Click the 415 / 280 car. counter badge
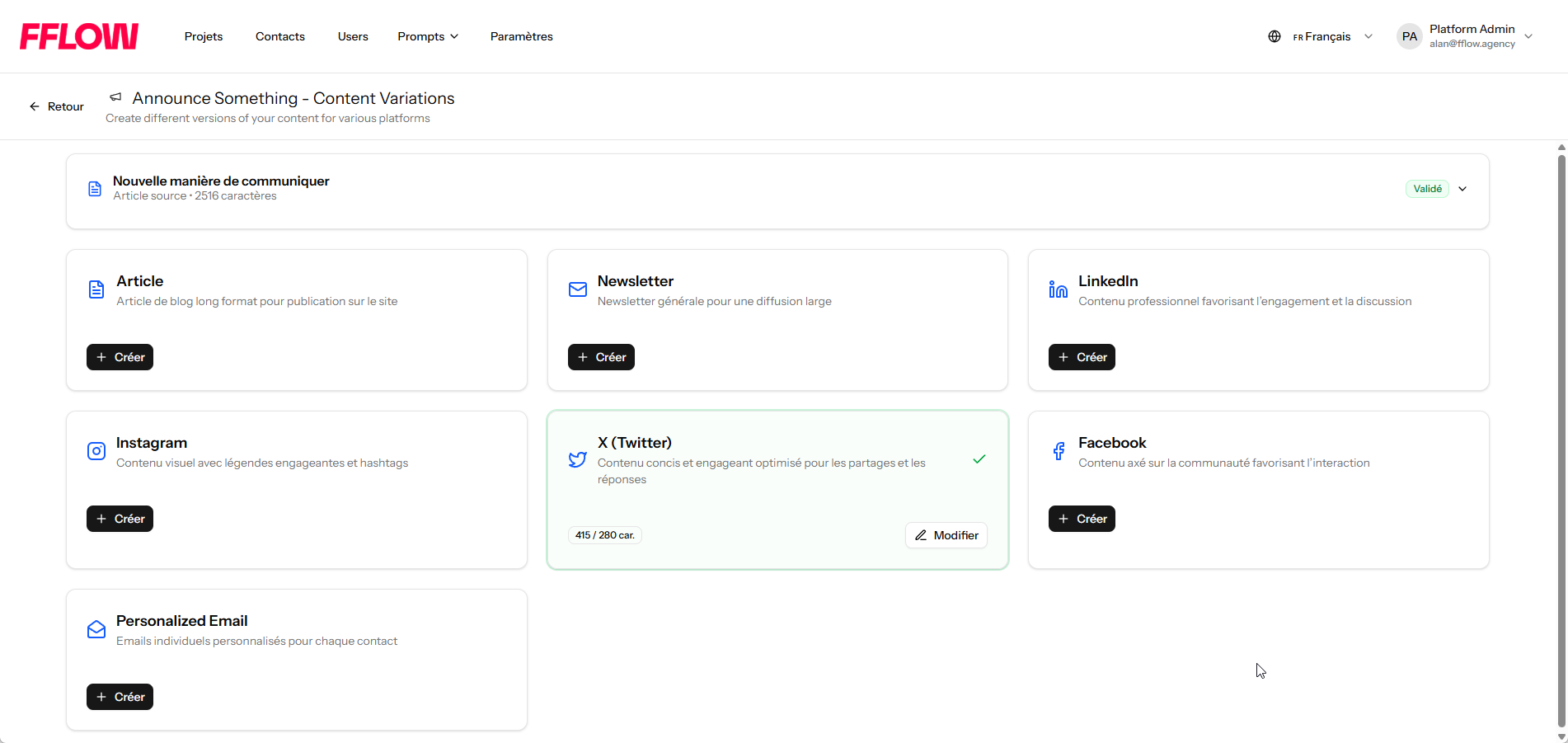The width and height of the screenshot is (1568, 743). tap(605, 535)
